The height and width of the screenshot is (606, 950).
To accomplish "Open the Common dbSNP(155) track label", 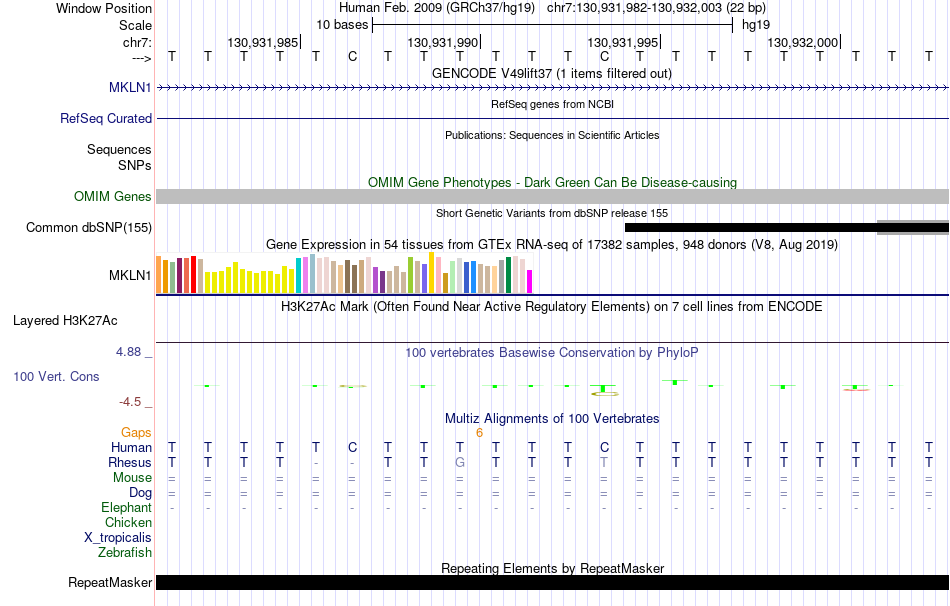I will pyautogui.click(x=89, y=227).
